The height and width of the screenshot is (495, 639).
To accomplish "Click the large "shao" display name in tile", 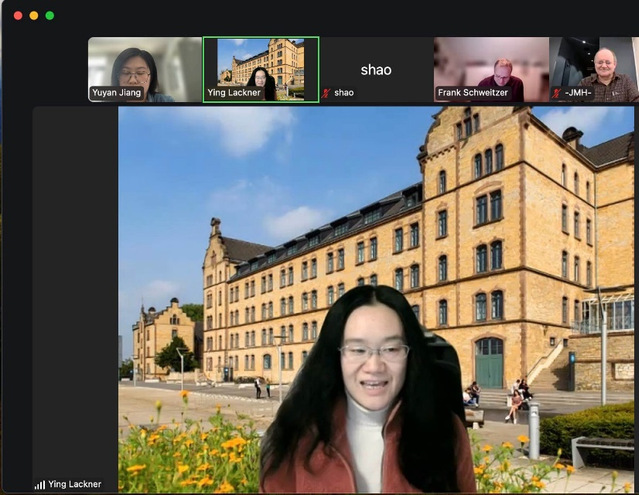I will click(376, 69).
